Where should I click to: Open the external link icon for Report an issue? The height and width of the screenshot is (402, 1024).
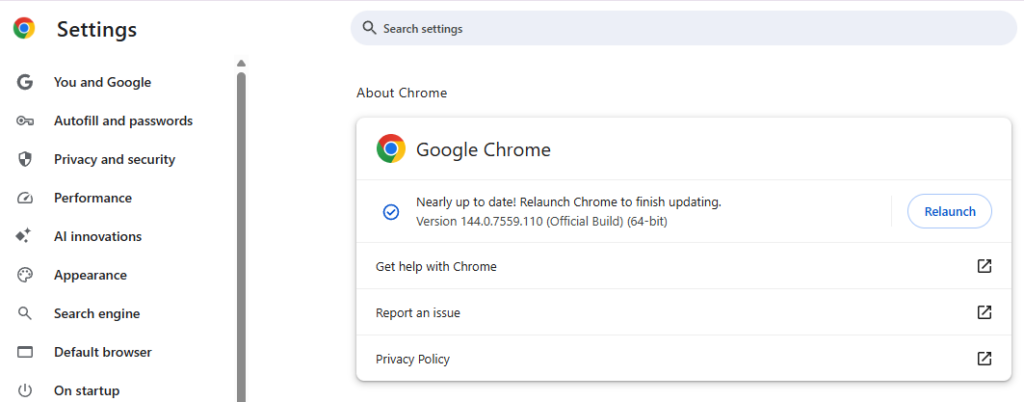pos(984,313)
